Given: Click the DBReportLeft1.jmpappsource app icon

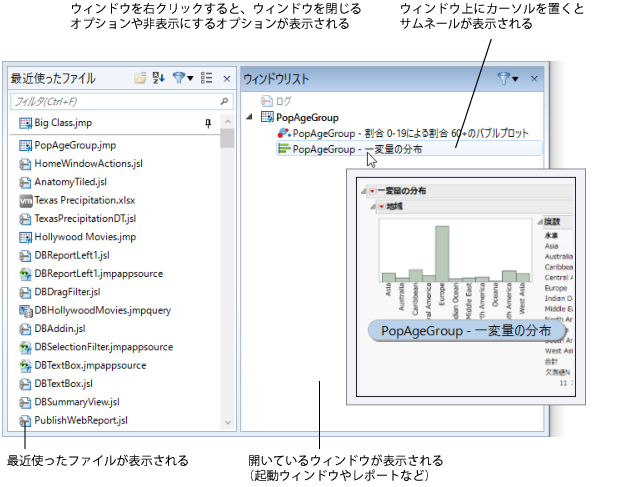Looking at the screenshot, I should (25, 274).
